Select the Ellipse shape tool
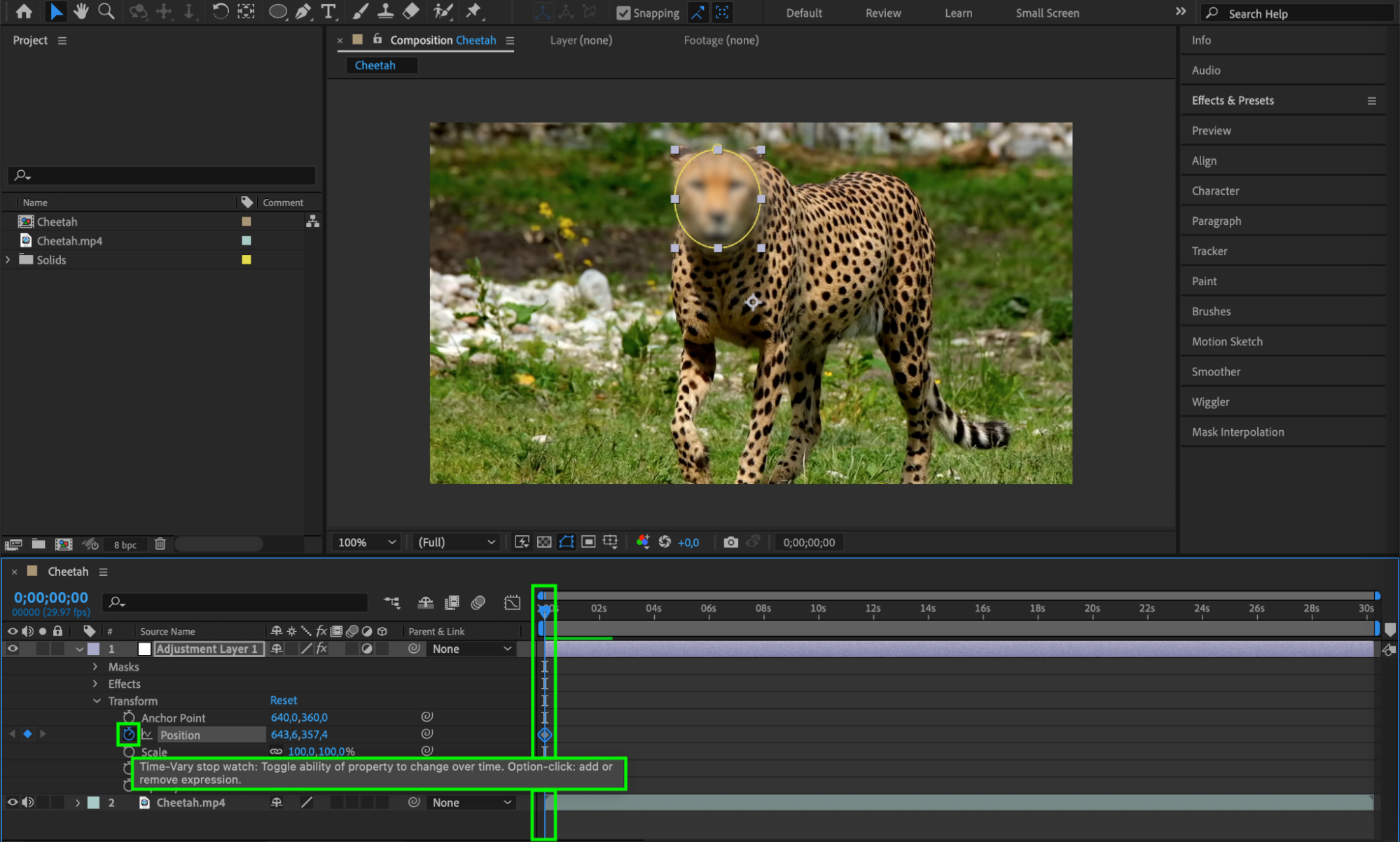The height and width of the screenshot is (842, 1400). 277,11
